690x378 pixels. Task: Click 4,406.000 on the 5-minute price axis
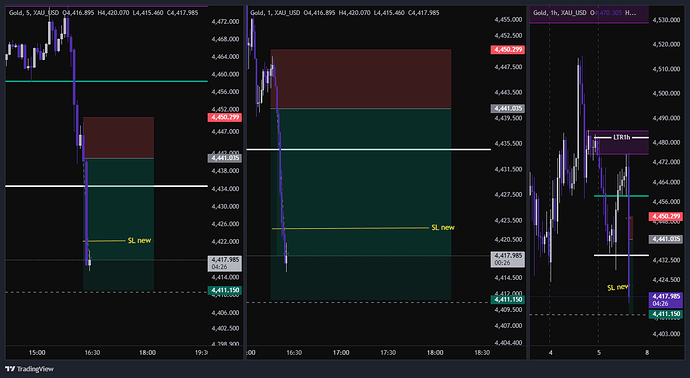pos(225,313)
